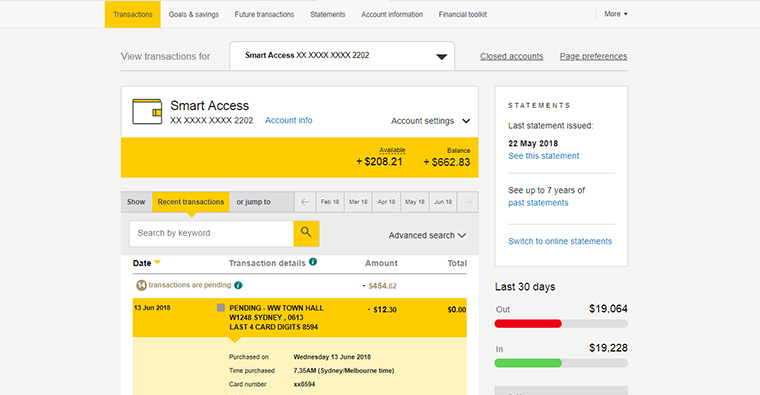Jump to Apr 18 transactions

click(386, 202)
